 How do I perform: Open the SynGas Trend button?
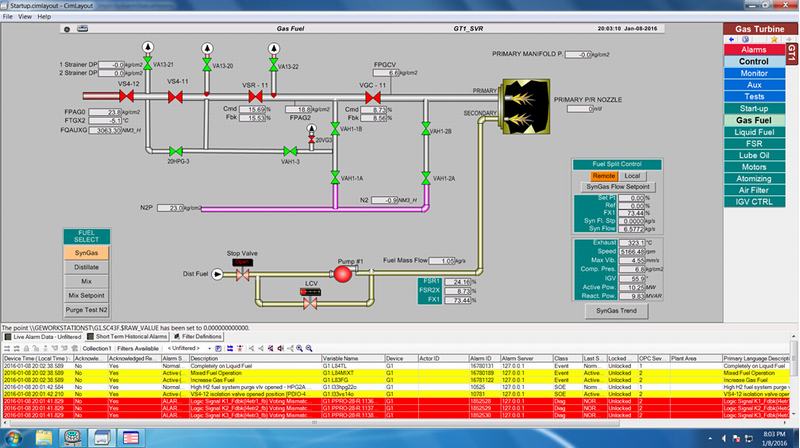tap(616, 310)
